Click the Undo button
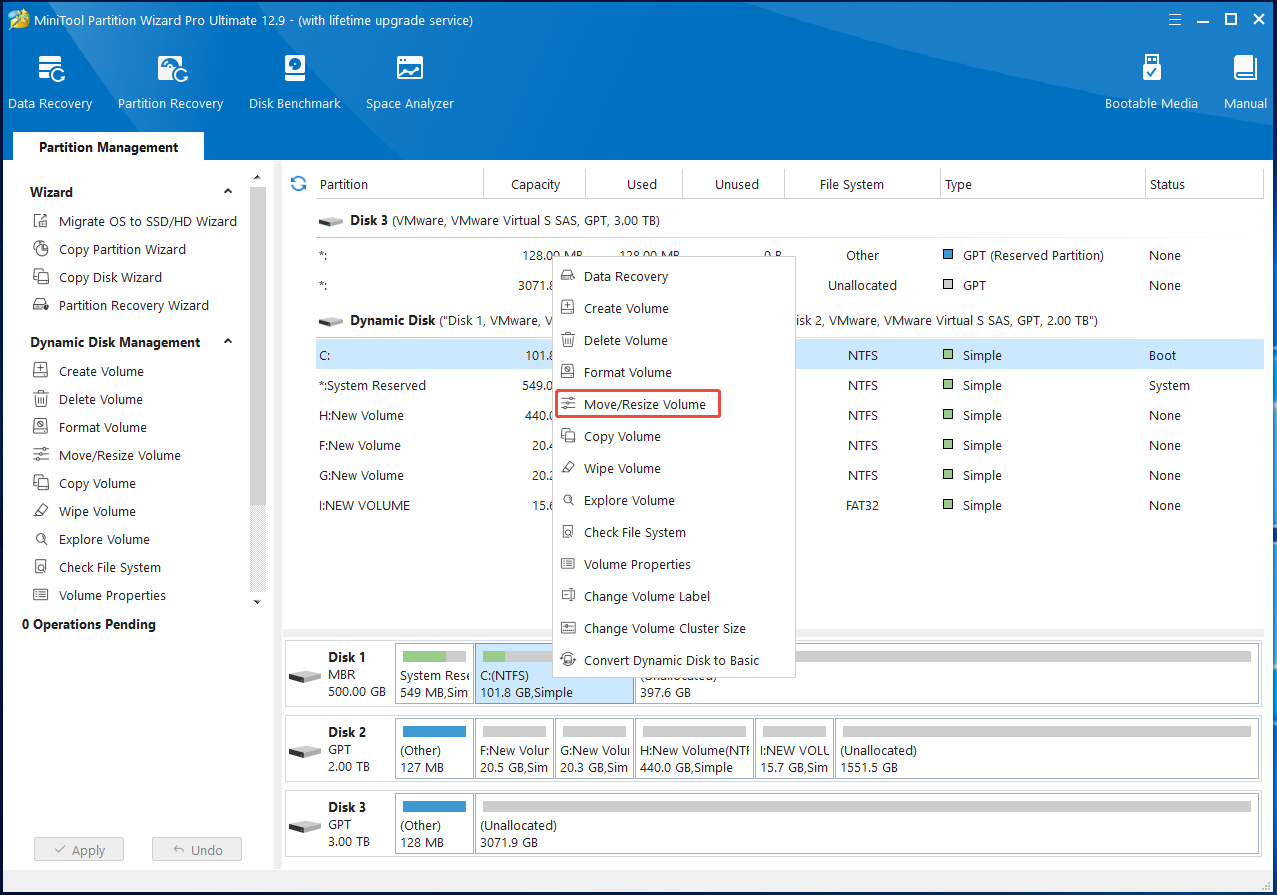Image resolution: width=1277 pixels, height=895 pixels. 197,849
